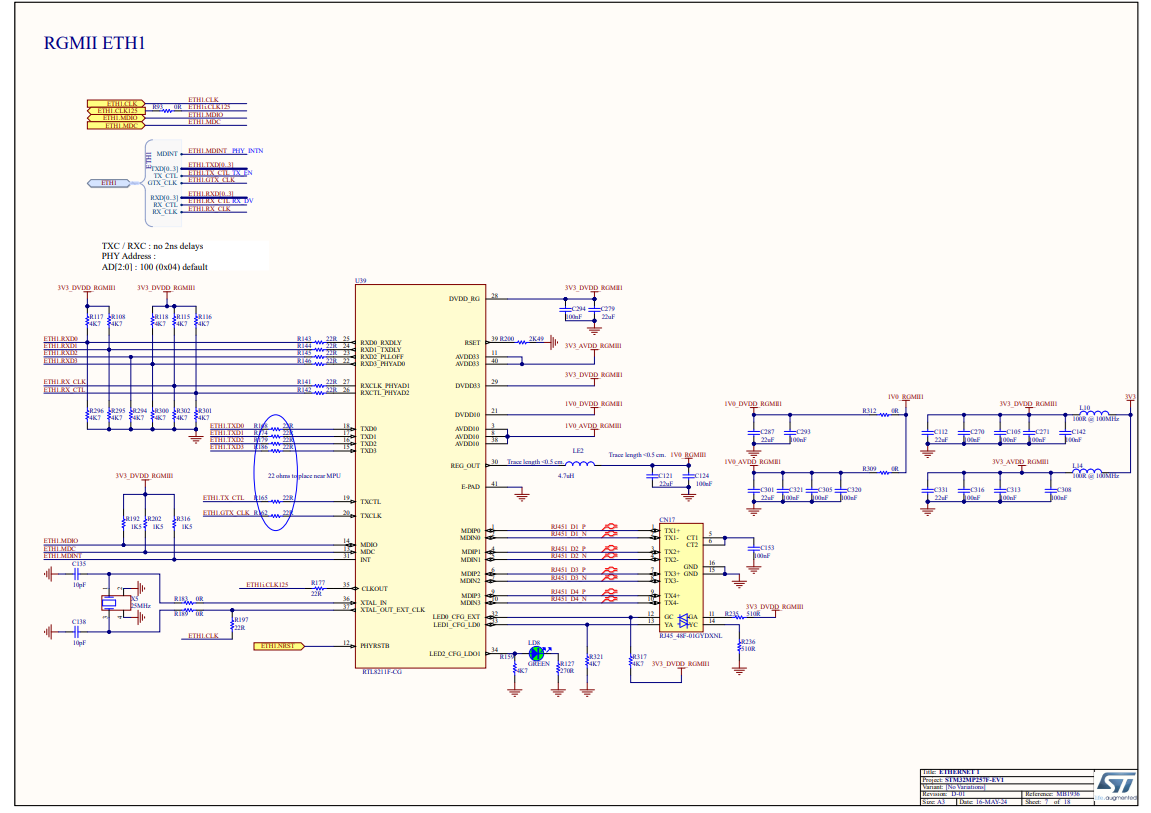Click the RTL8211F-CG part label
Image resolution: width=1151 pixels, height=813 pixels.
pyautogui.click(x=382, y=672)
